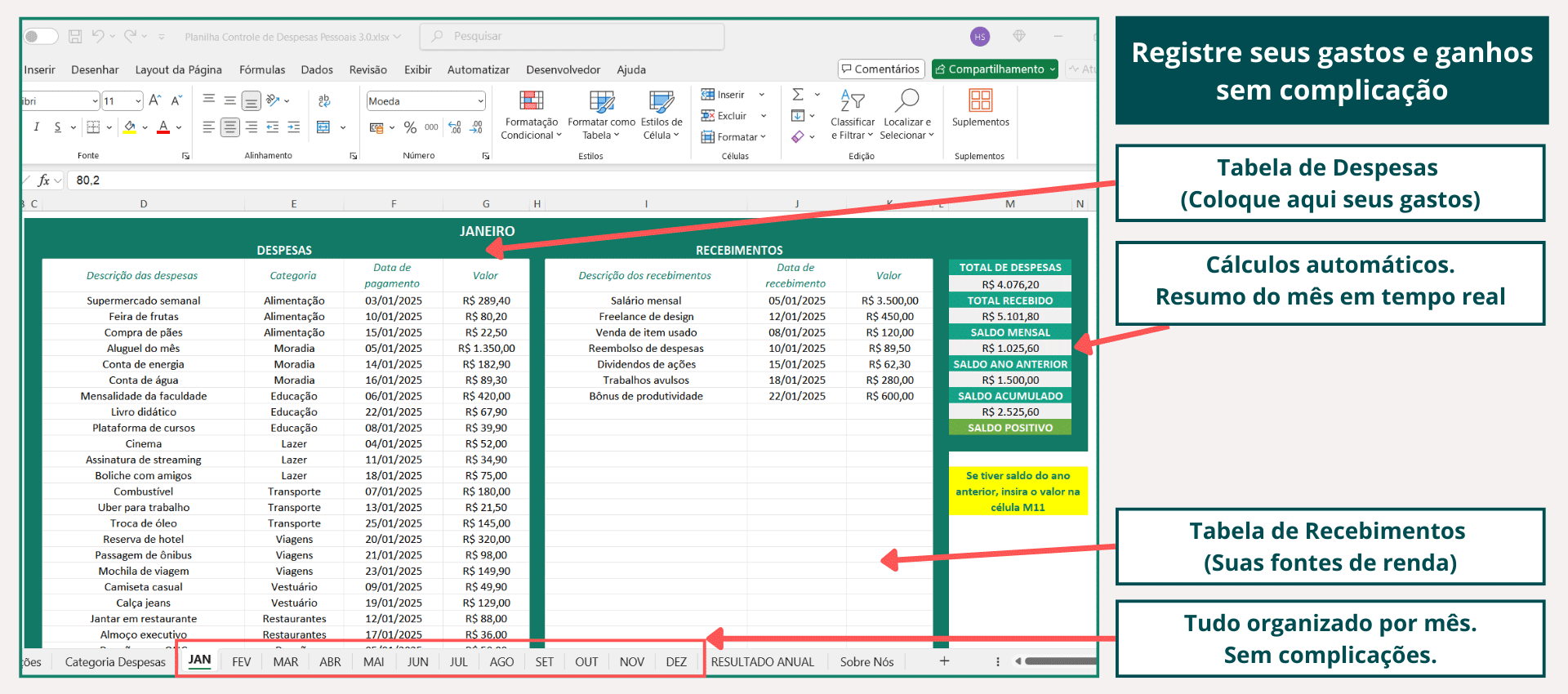Viewport: 1568px width, 694px height.
Task: Toggle italic formatting
Action: [x=36, y=127]
